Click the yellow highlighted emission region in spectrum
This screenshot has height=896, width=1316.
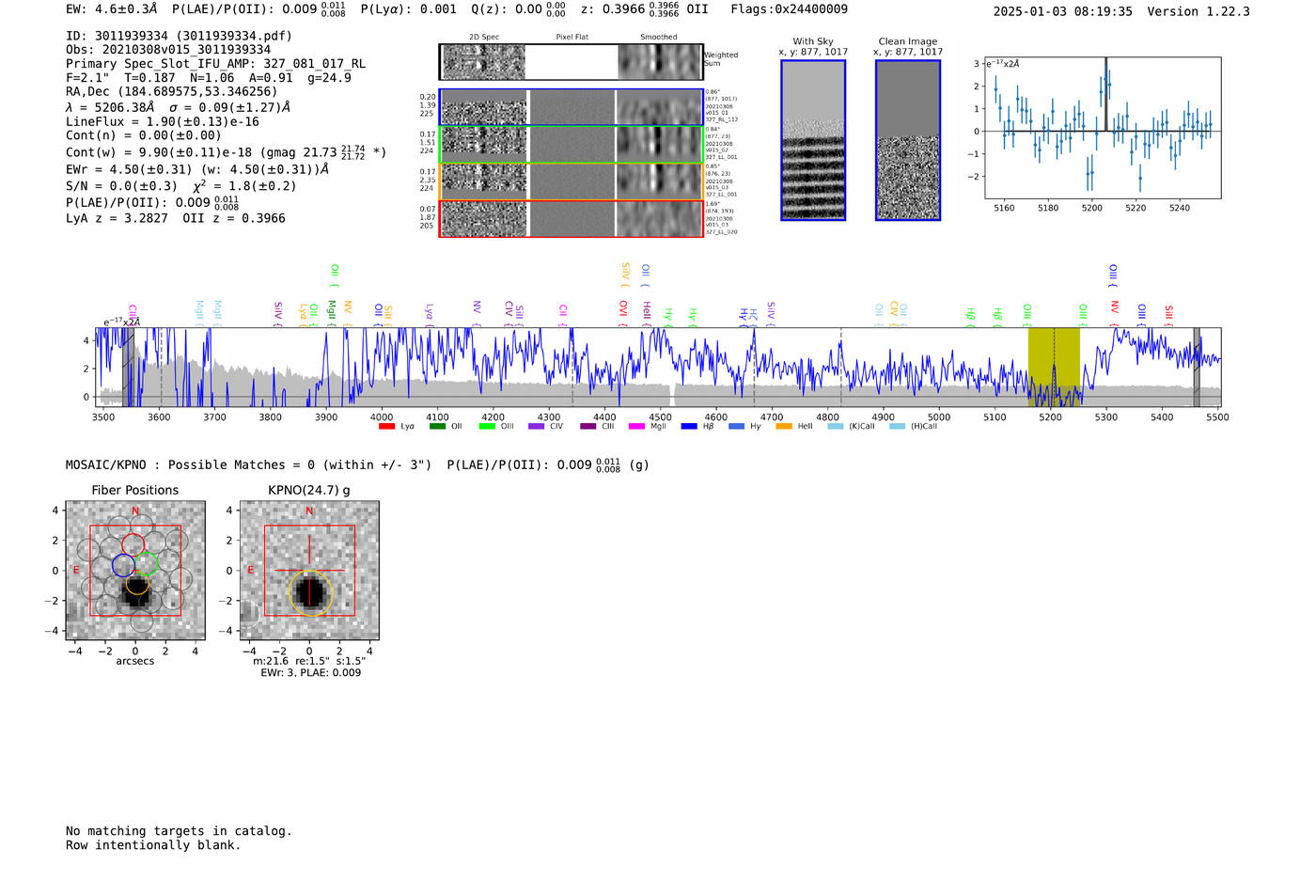[1054, 367]
